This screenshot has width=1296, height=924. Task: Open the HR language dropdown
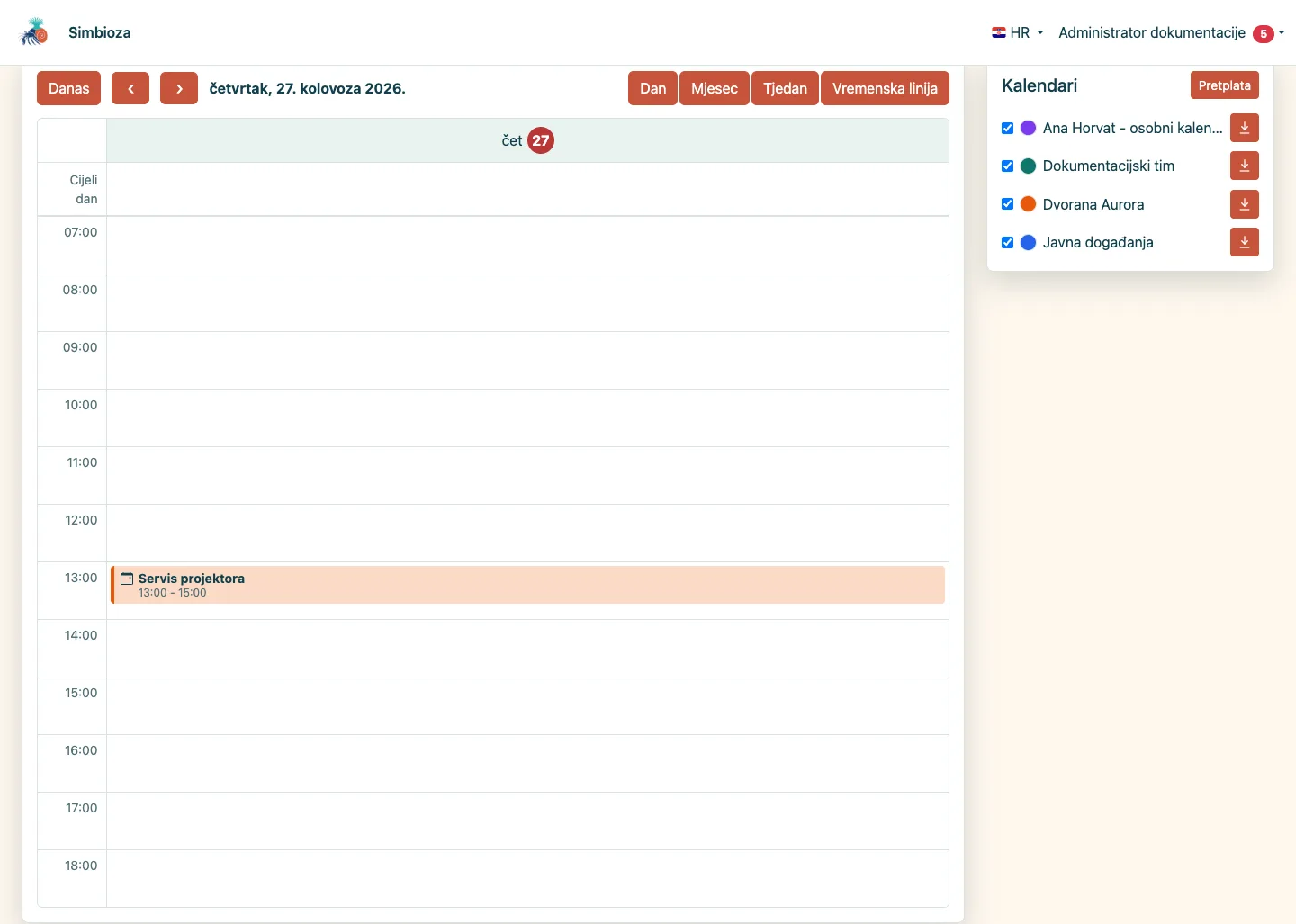coord(1018,32)
